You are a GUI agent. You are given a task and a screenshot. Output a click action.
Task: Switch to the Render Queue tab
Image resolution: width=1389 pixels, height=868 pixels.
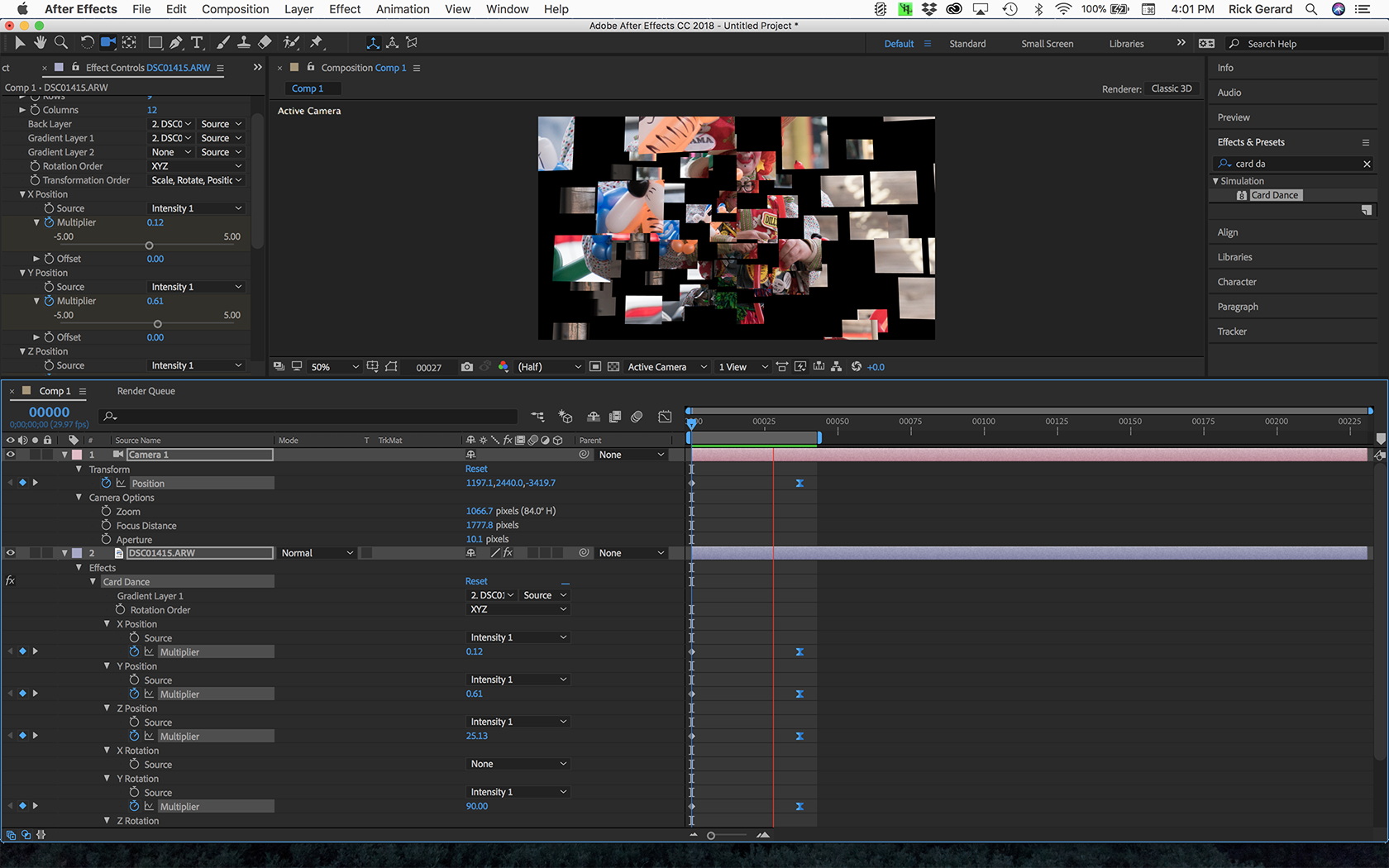click(146, 391)
